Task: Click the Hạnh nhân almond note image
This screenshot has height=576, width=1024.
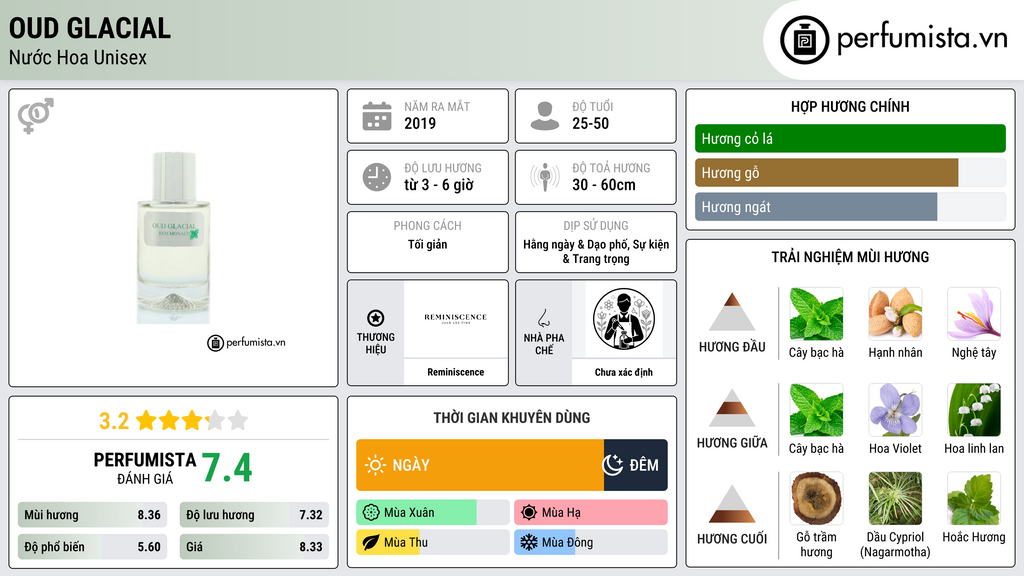Action: click(895, 314)
